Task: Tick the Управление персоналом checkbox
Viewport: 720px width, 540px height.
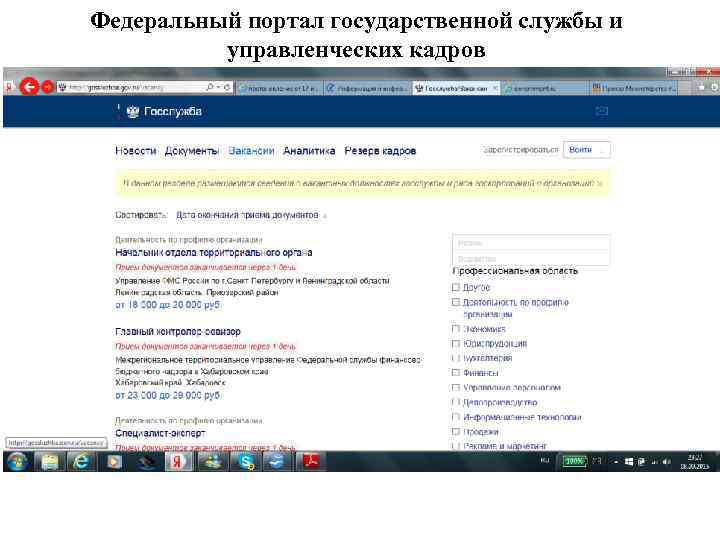Action: tap(456, 388)
